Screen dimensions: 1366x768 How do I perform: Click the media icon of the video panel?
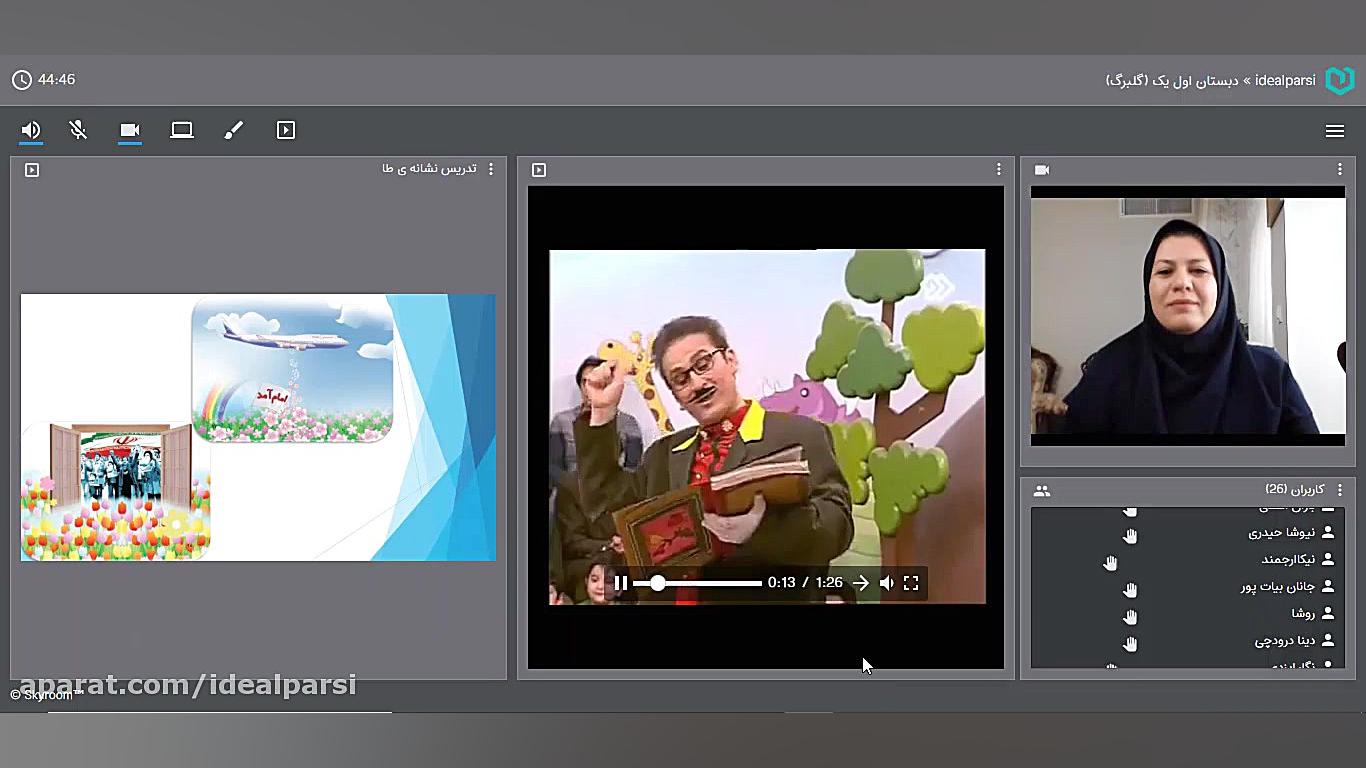coord(539,170)
